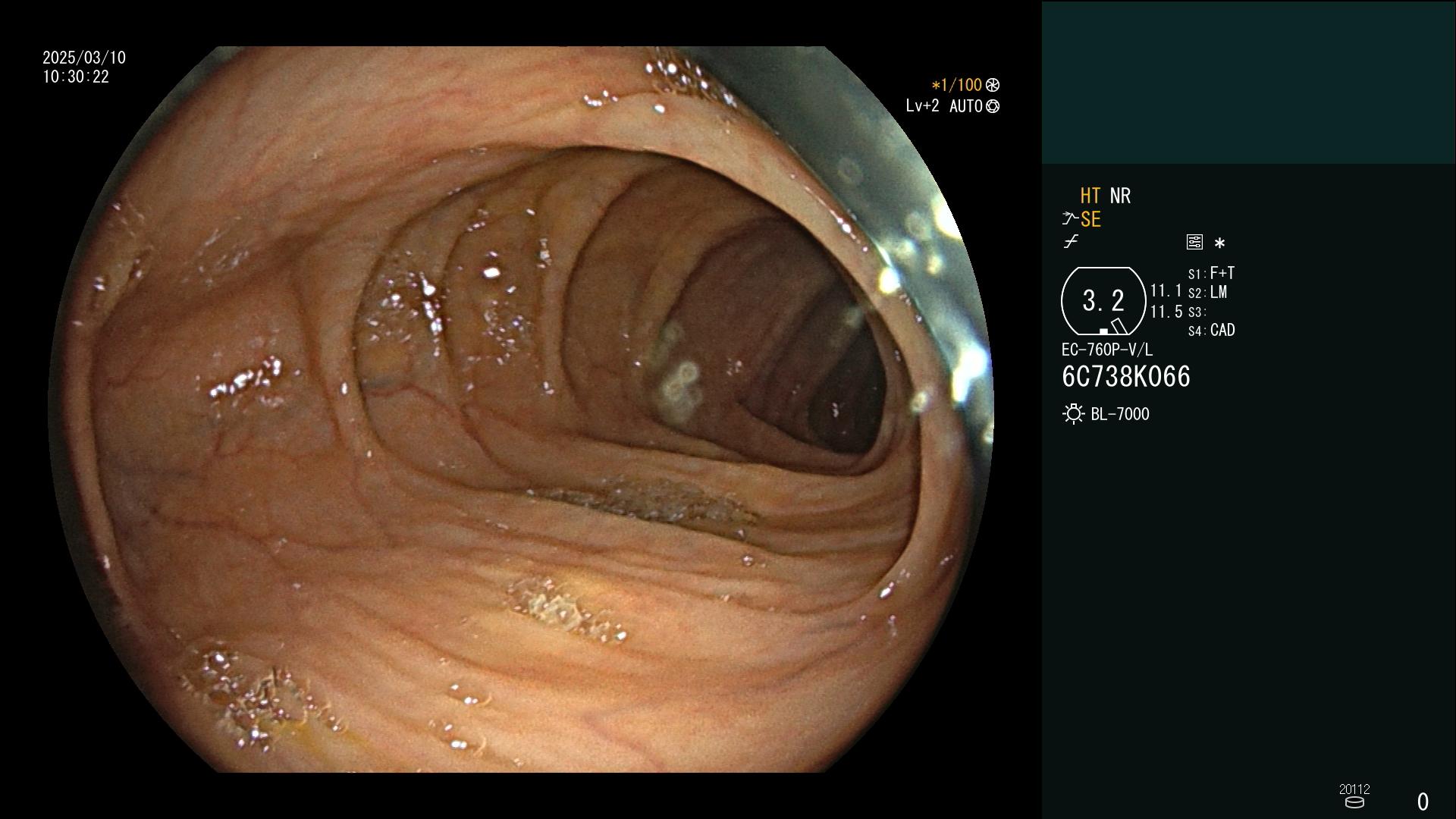This screenshot has width=1456, height=819.
Task: Click the 11.1 diameter value
Action: coord(1166,290)
